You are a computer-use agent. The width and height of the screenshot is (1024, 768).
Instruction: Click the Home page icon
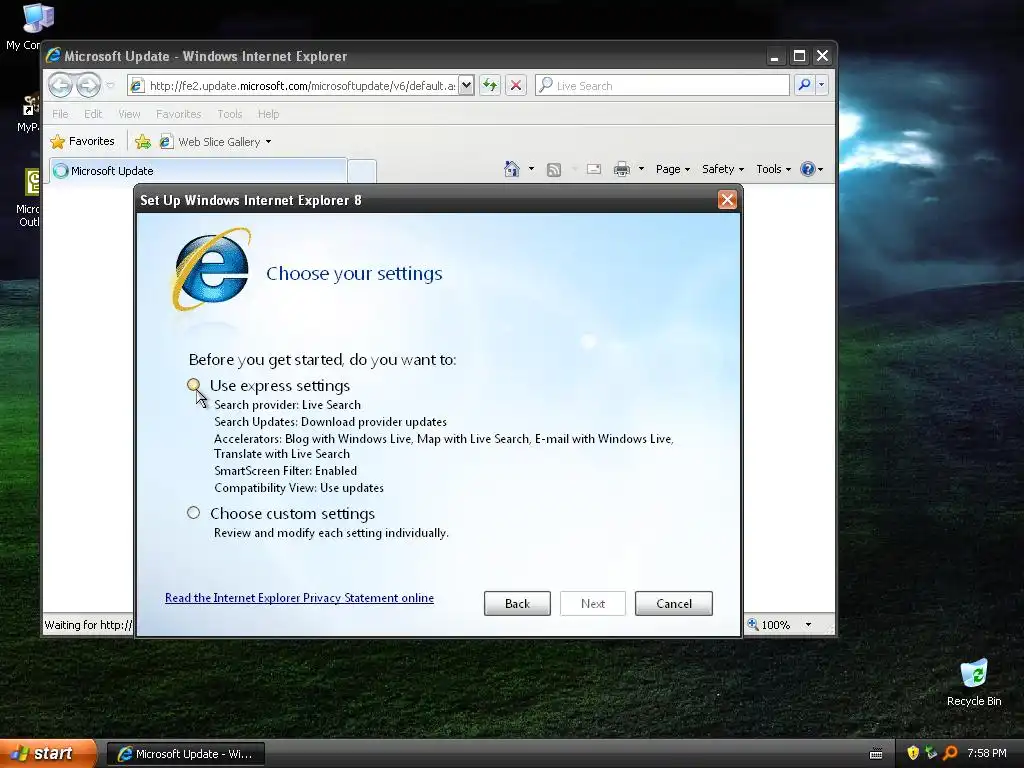pyautogui.click(x=511, y=169)
